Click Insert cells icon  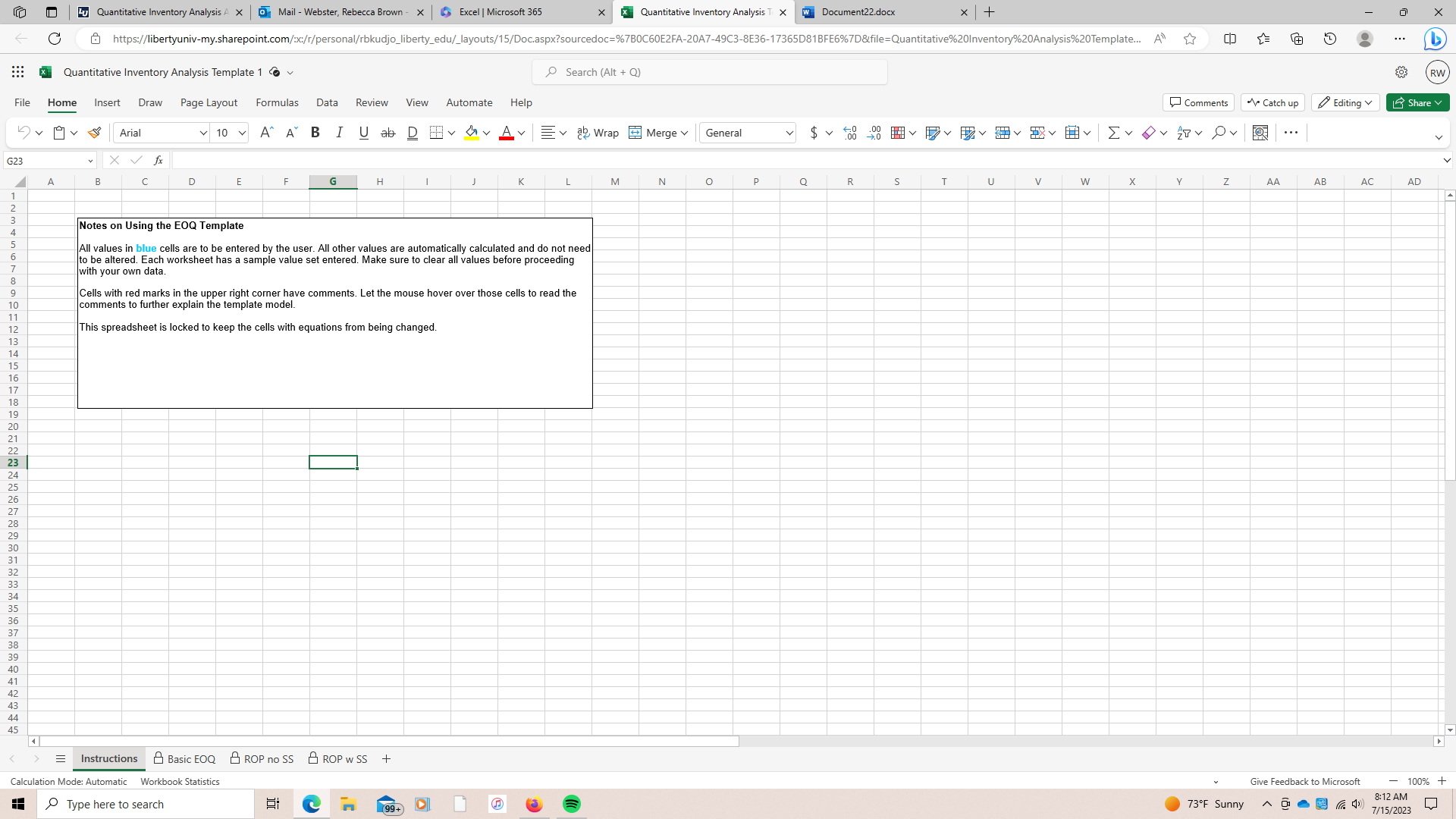[1003, 133]
